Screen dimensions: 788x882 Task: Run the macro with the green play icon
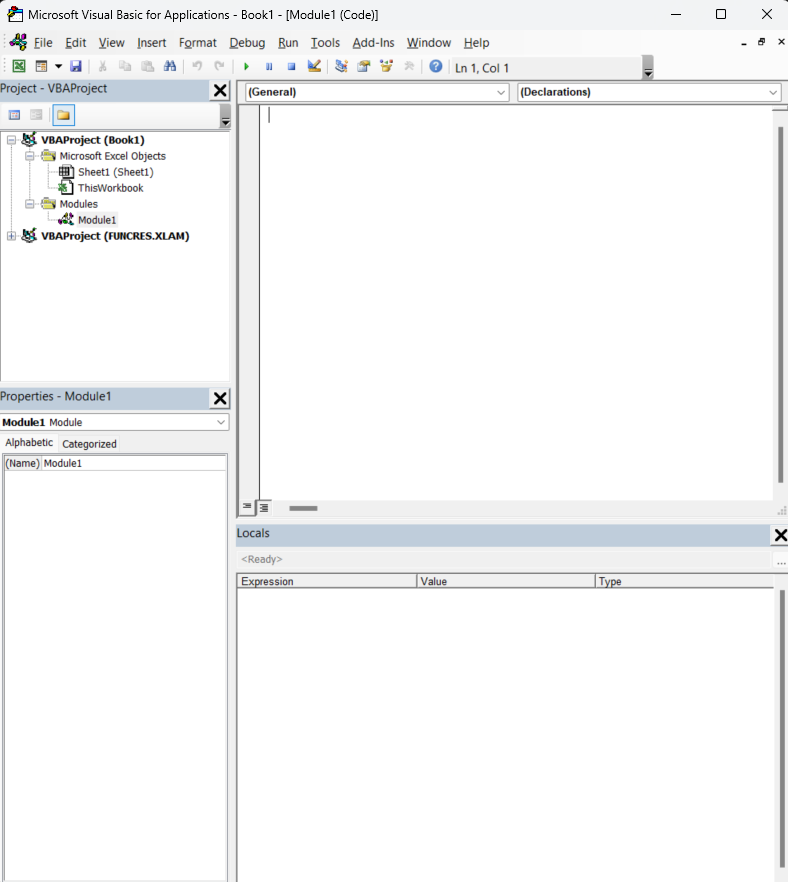(x=246, y=66)
